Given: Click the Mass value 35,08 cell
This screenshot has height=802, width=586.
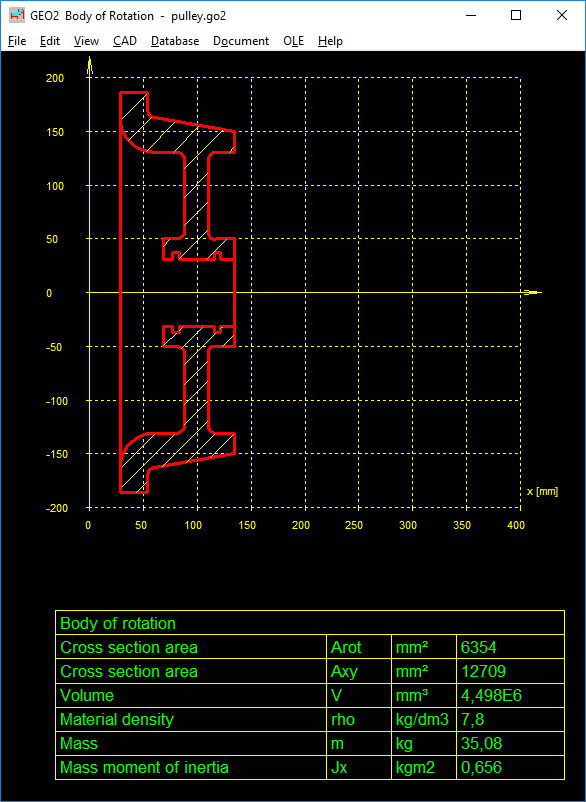Looking at the screenshot, I should coord(510,743).
